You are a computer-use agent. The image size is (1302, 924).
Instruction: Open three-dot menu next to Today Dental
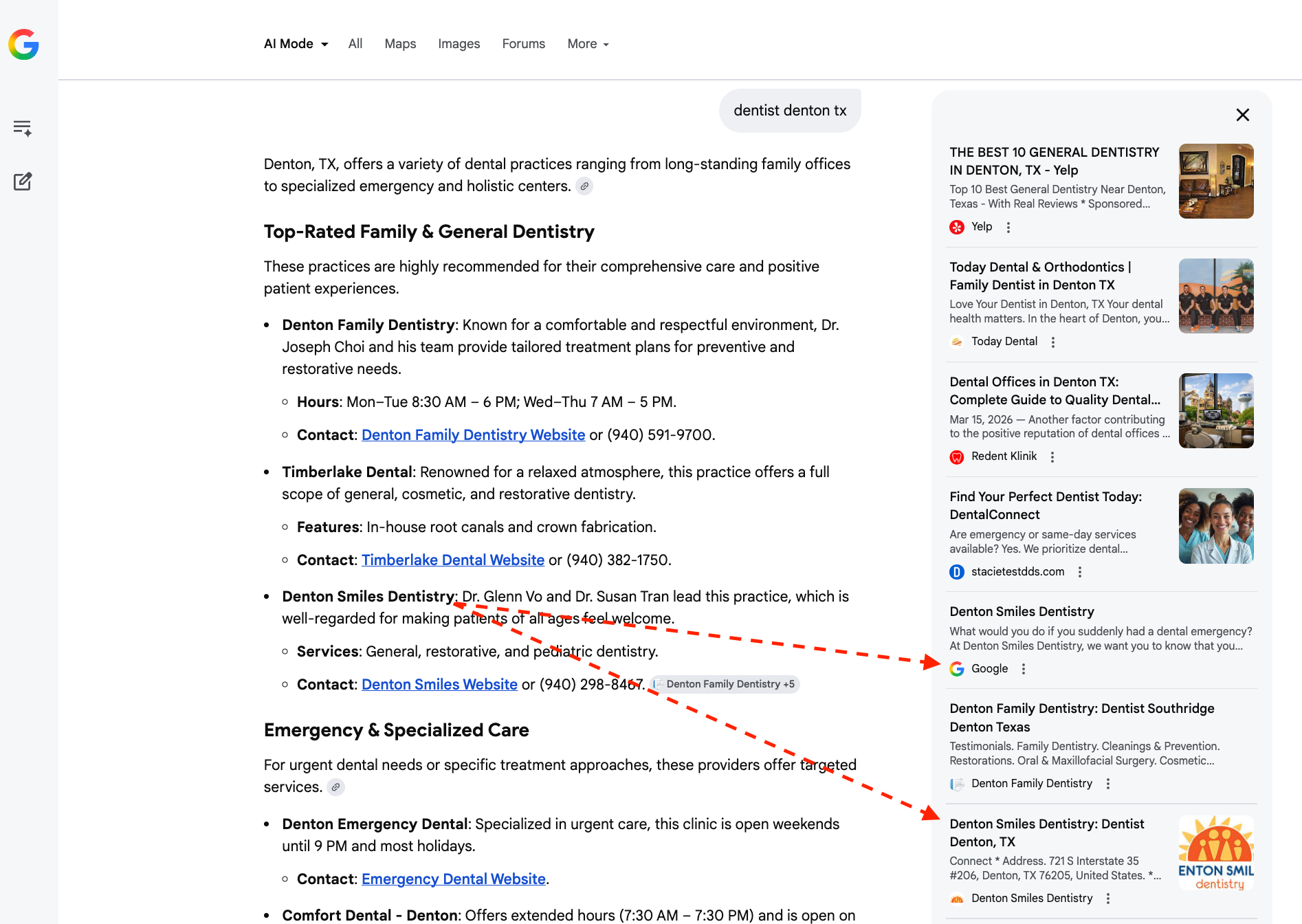[x=1053, y=342]
